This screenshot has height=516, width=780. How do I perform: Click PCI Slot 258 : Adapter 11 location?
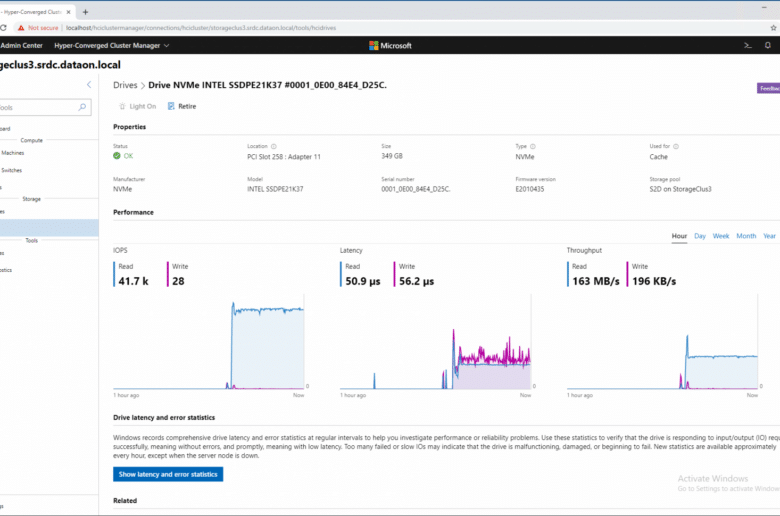pyautogui.click(x=284, y=157)
